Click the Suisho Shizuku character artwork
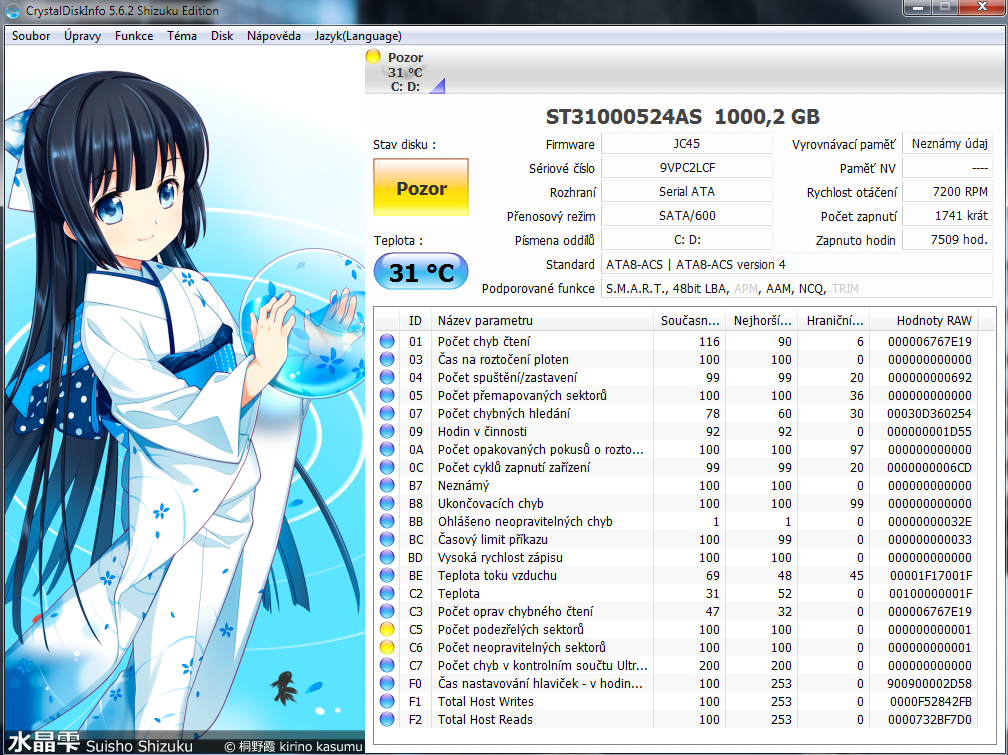Image resolution: width=1008 pixels, height=755 pixels. tap(184, 399)
